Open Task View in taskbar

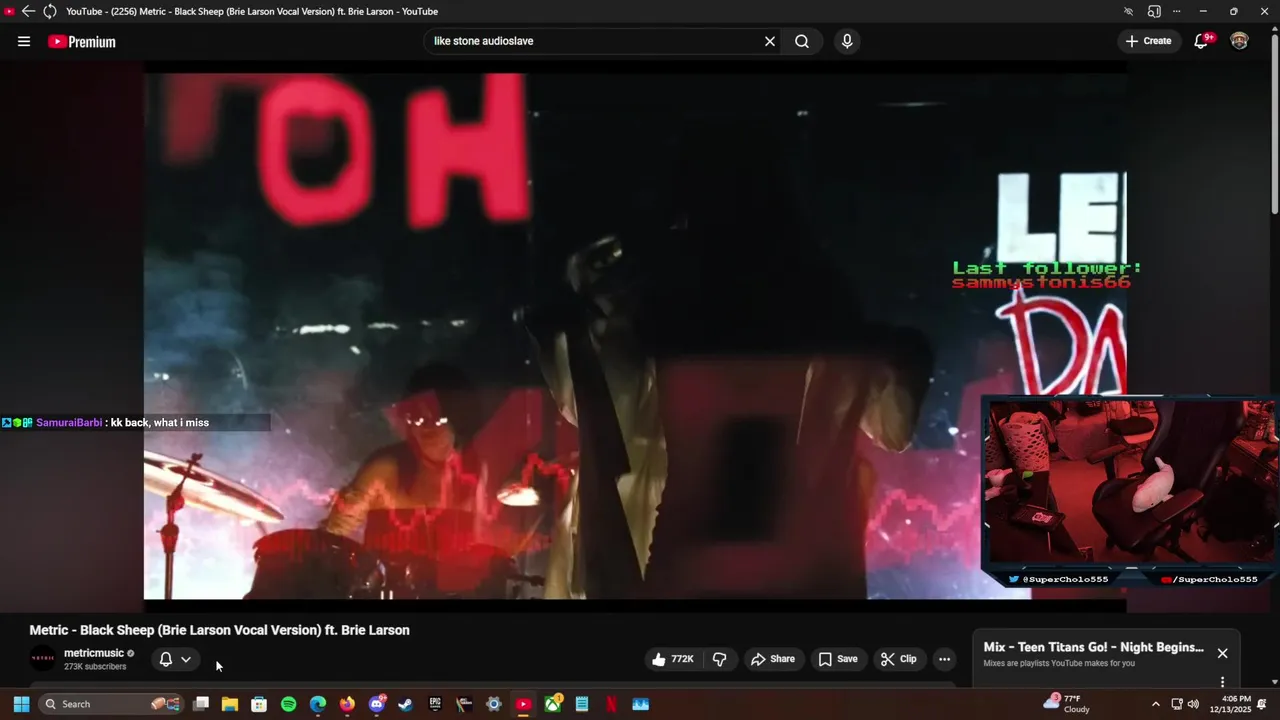point(201,704)
